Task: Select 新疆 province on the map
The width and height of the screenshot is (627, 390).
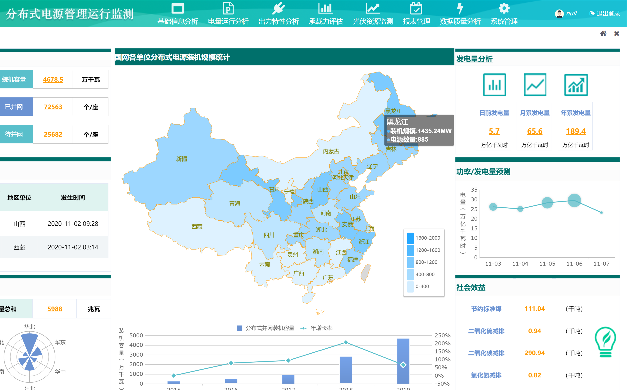Action: click(x=182, y=159)
